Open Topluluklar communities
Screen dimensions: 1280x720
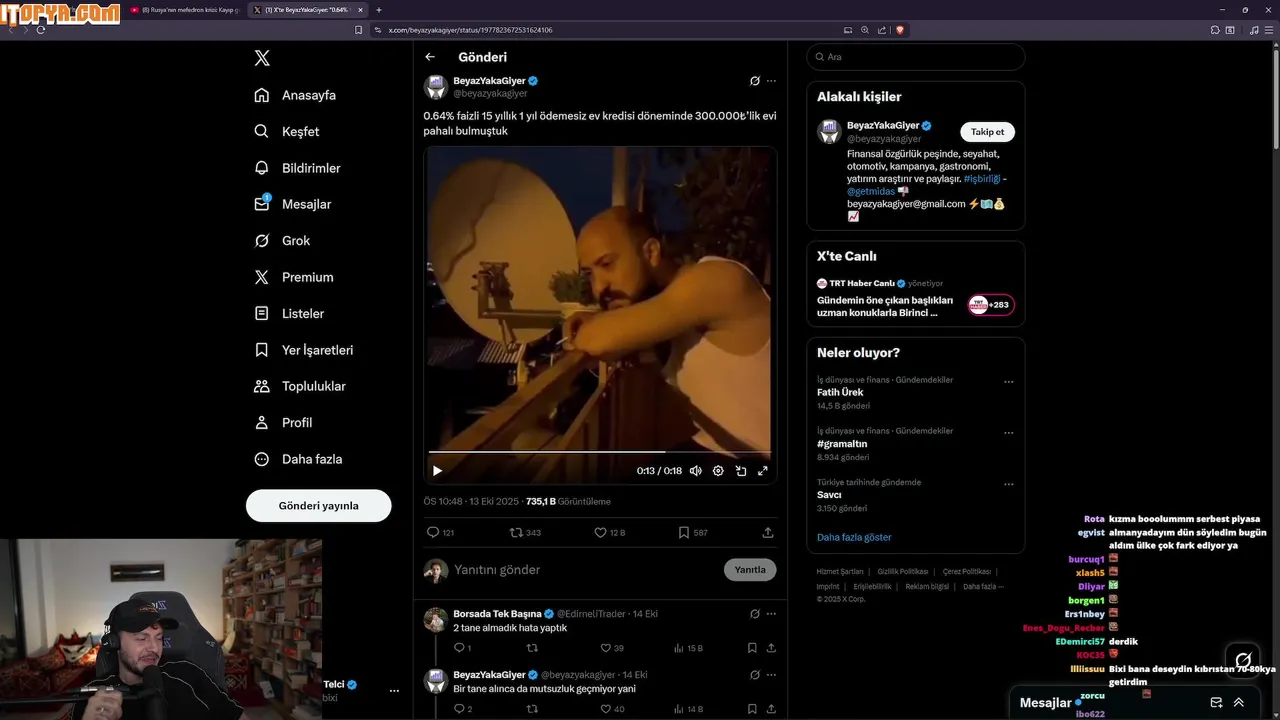(300, 386)
